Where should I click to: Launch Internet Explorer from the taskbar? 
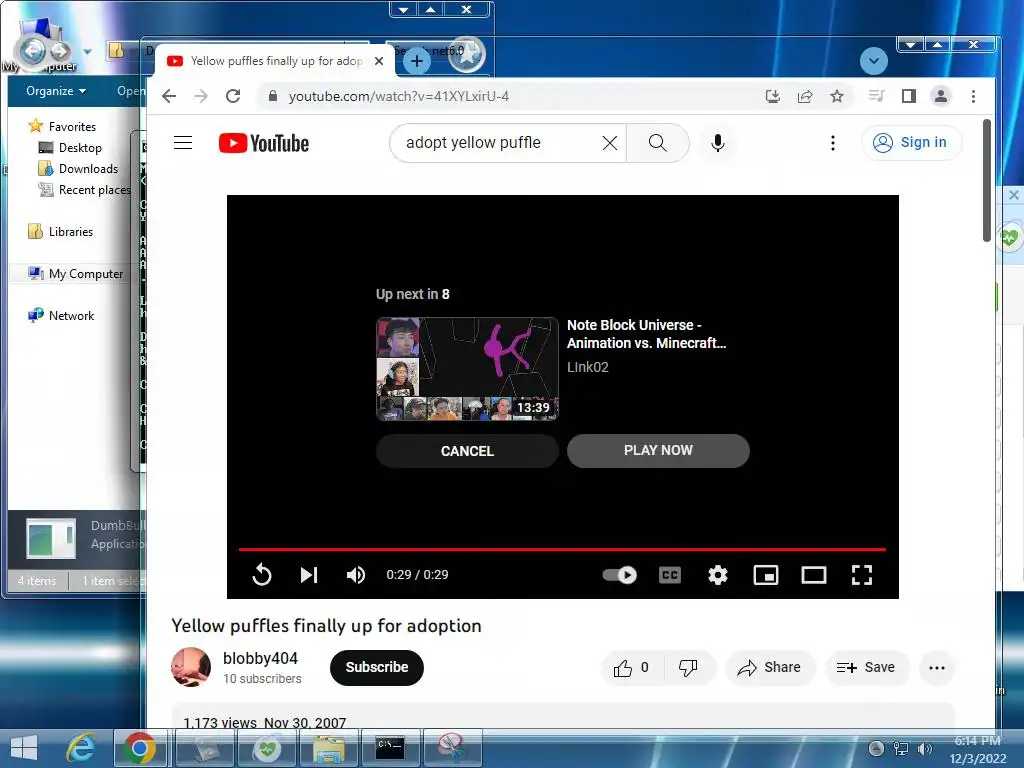pyautogui.click(x=81, y=748)
